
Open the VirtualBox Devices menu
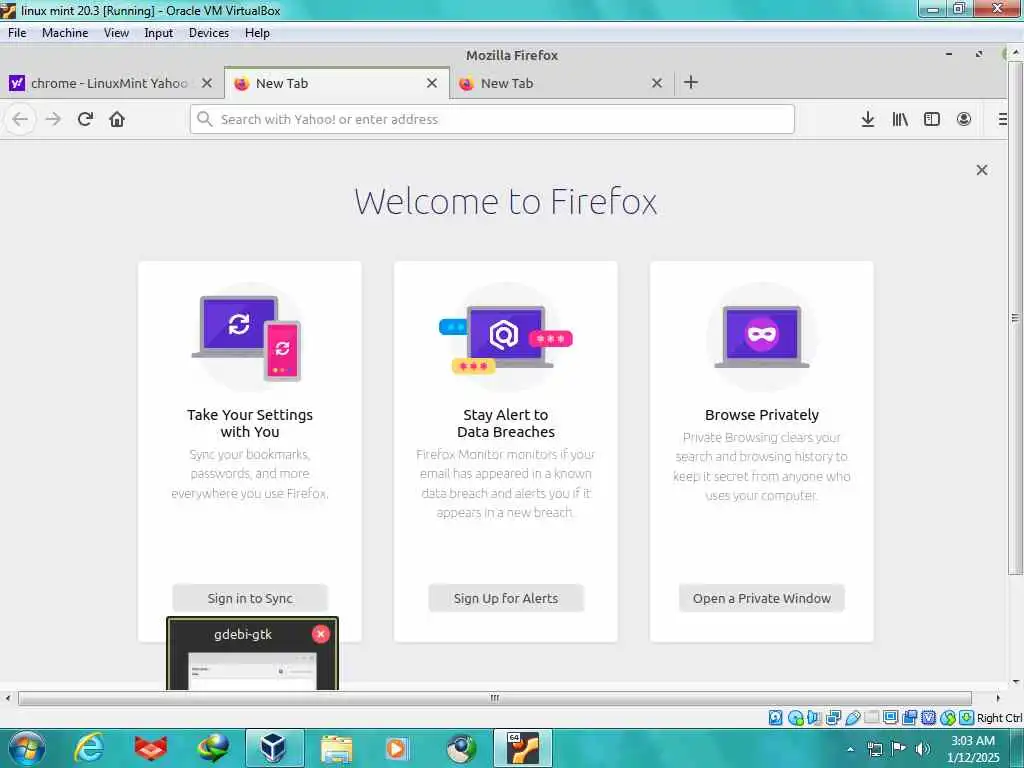click(x=209, y=33)
